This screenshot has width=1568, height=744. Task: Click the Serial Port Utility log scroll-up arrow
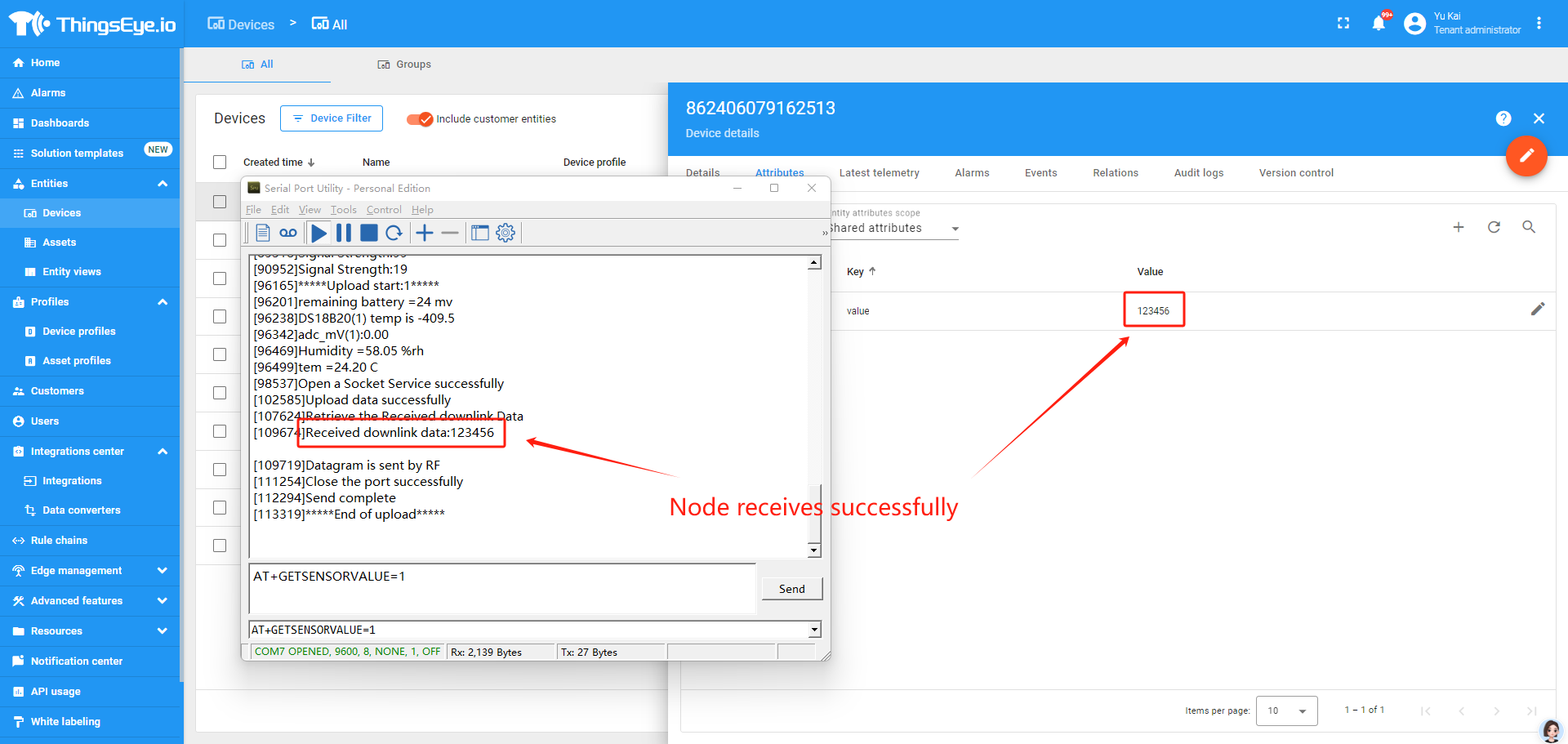[814, 263]
